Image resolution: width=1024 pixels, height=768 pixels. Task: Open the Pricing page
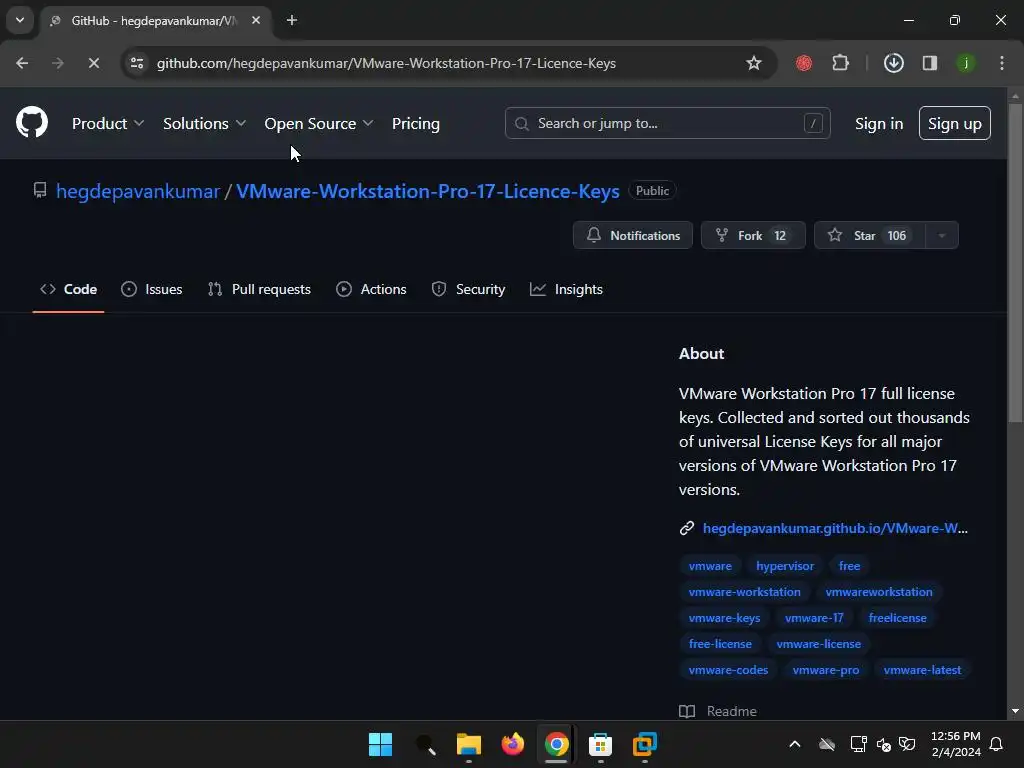click(416, 123)
